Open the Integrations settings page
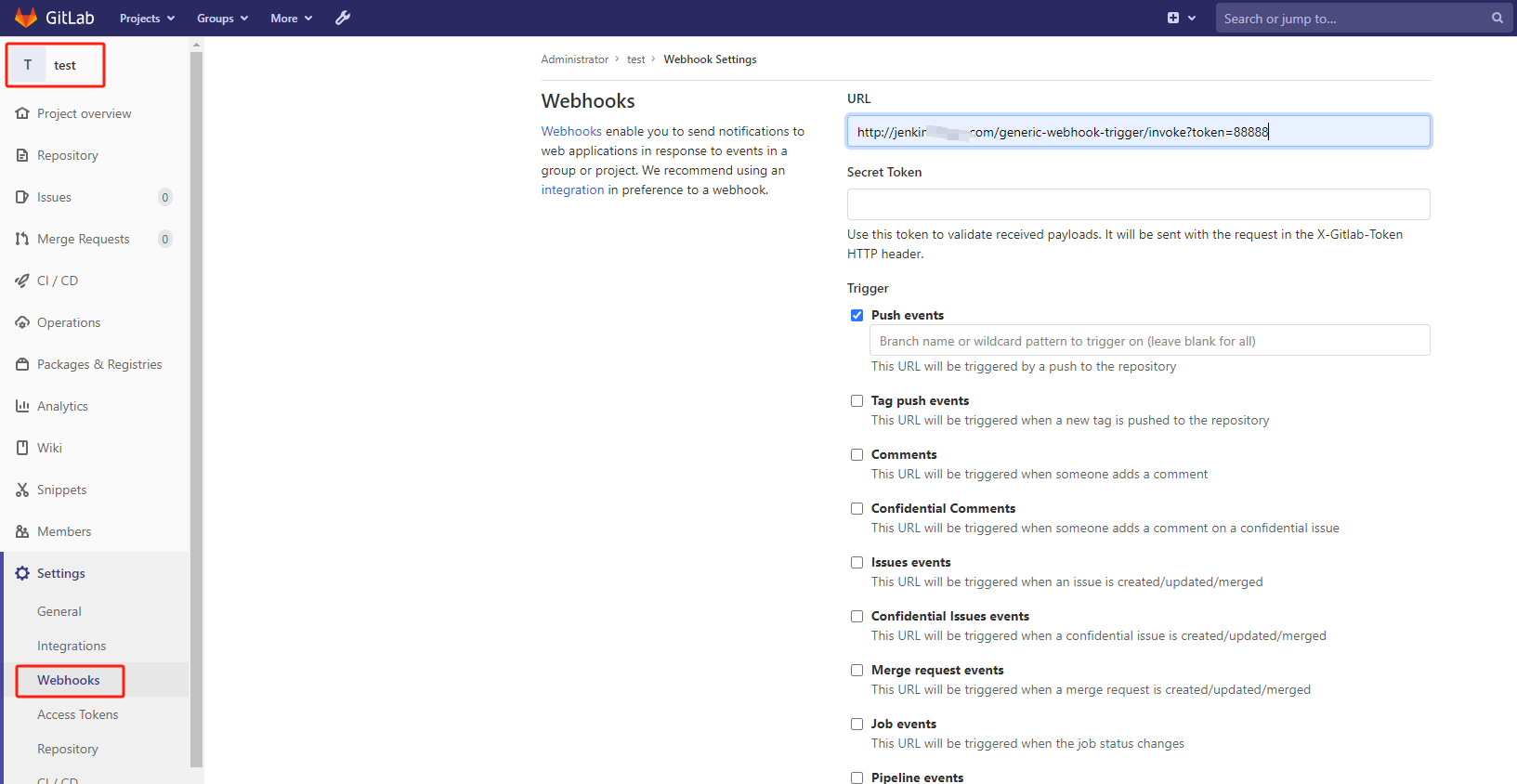Screen dimensions: 1517x784 [72, 646]
